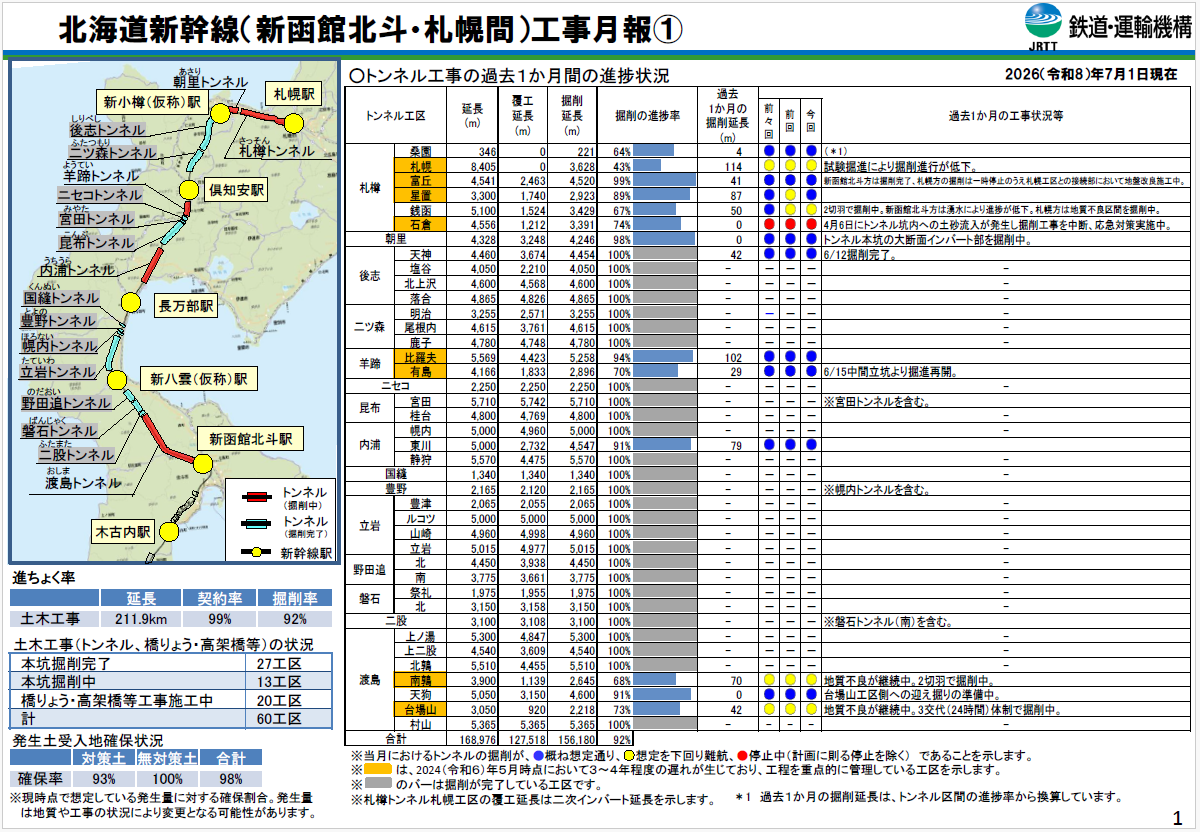Click the 今回 blue dot in the 天狗 row
The width and height of the screenshot is (1200, 832).
tap(811, 694)
